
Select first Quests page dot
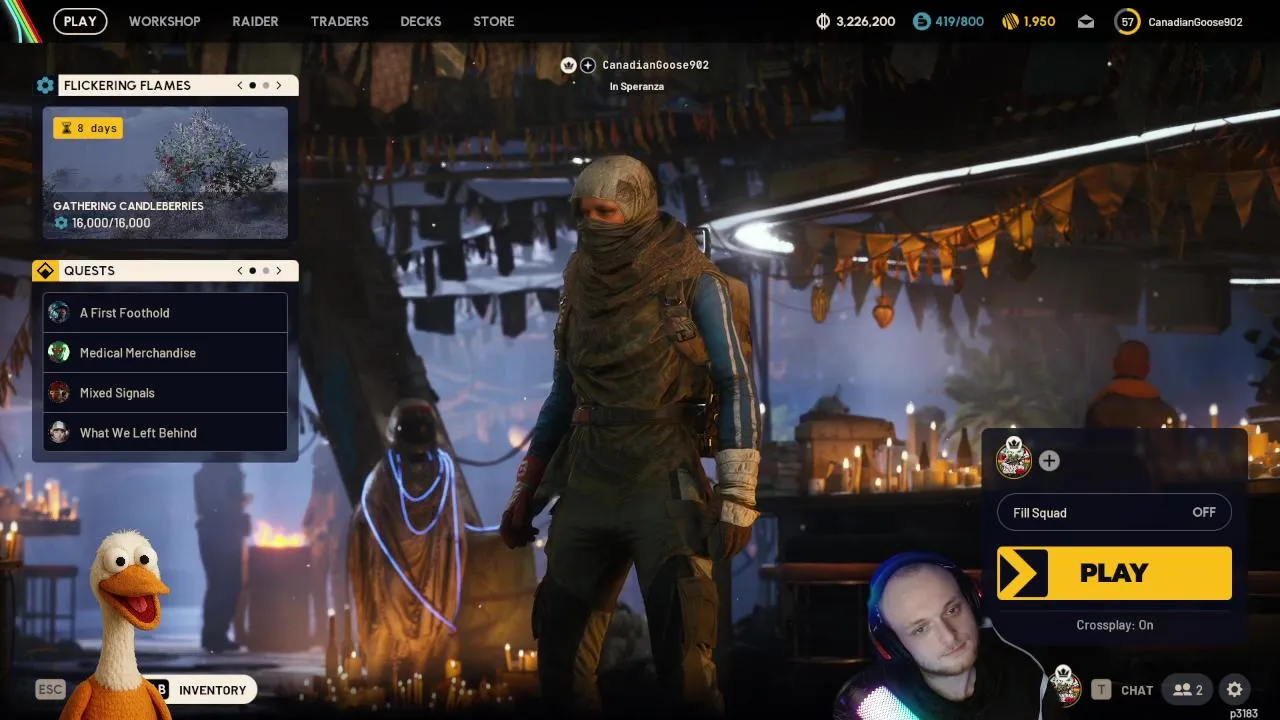click(252, 271)
